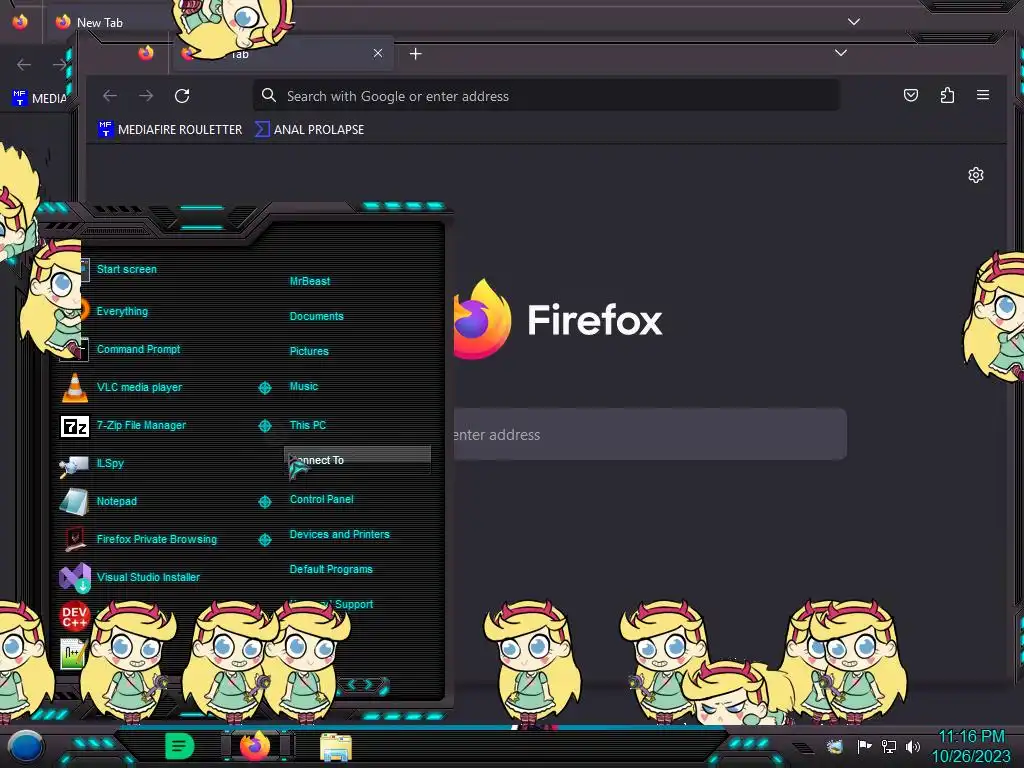Click the start orb button on taskbar

(x=25, y=746)
